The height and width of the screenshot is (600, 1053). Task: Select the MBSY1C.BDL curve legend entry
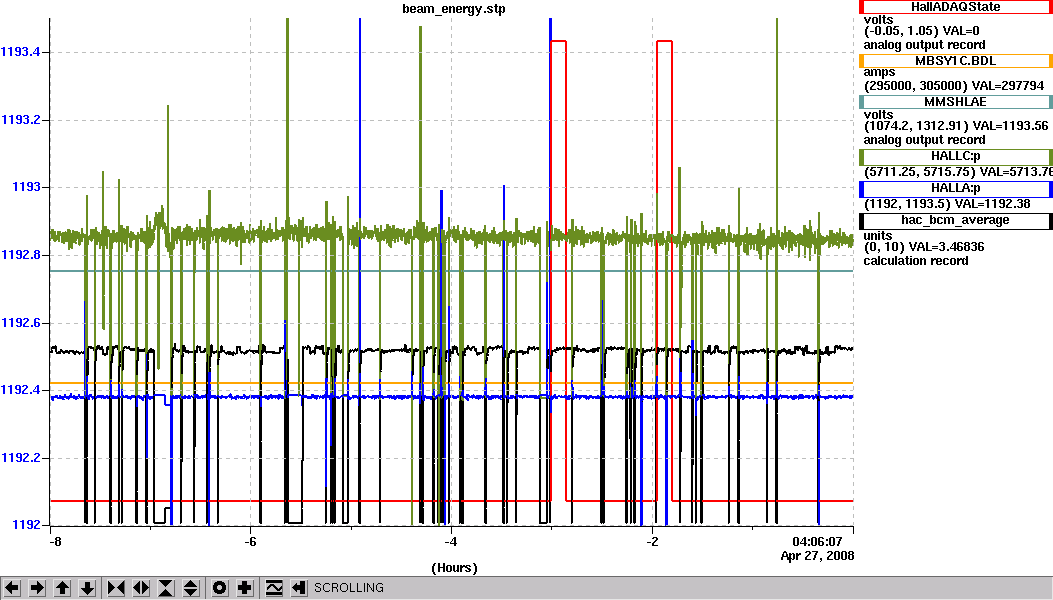[x=955, y=61]
